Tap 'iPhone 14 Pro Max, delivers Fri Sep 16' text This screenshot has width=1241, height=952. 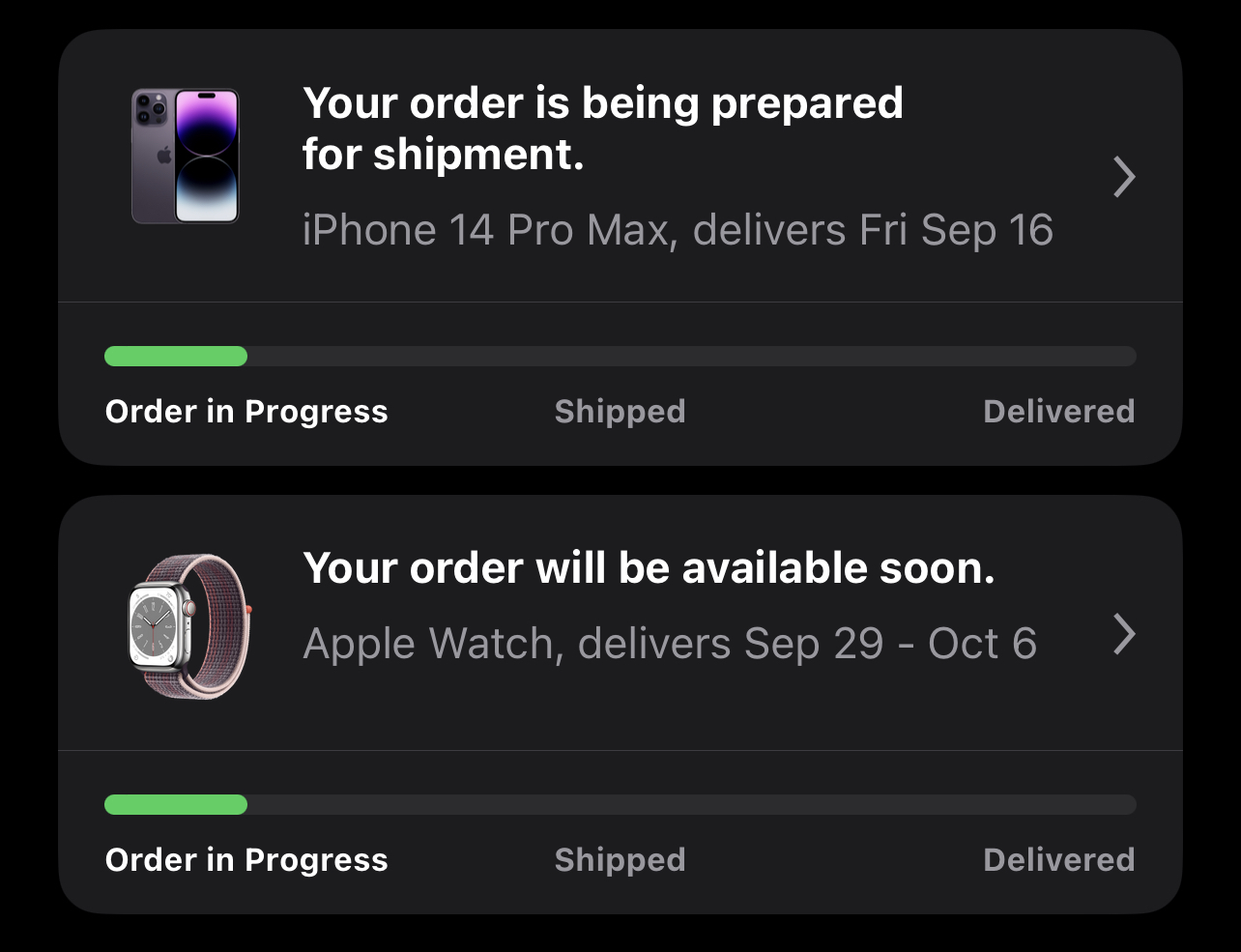[677, 230]
